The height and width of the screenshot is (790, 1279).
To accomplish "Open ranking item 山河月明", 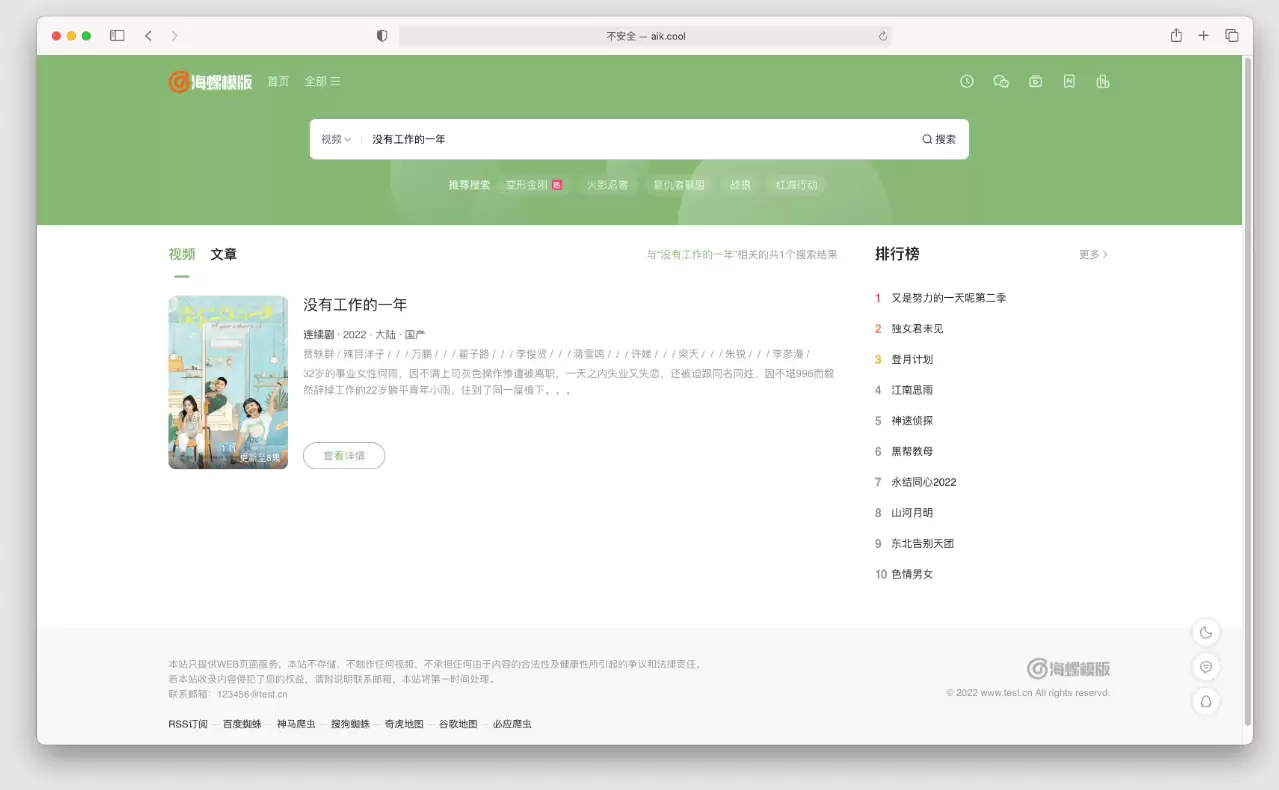I will 912,513.
